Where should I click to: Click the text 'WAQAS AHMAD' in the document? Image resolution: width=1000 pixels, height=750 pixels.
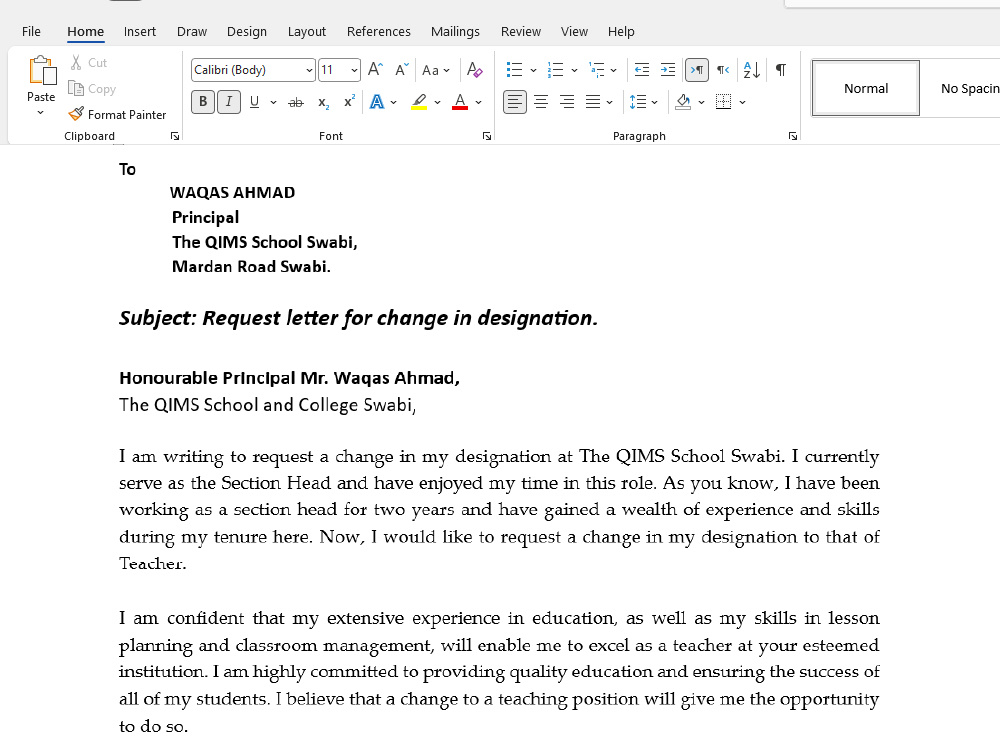(233, 193)
